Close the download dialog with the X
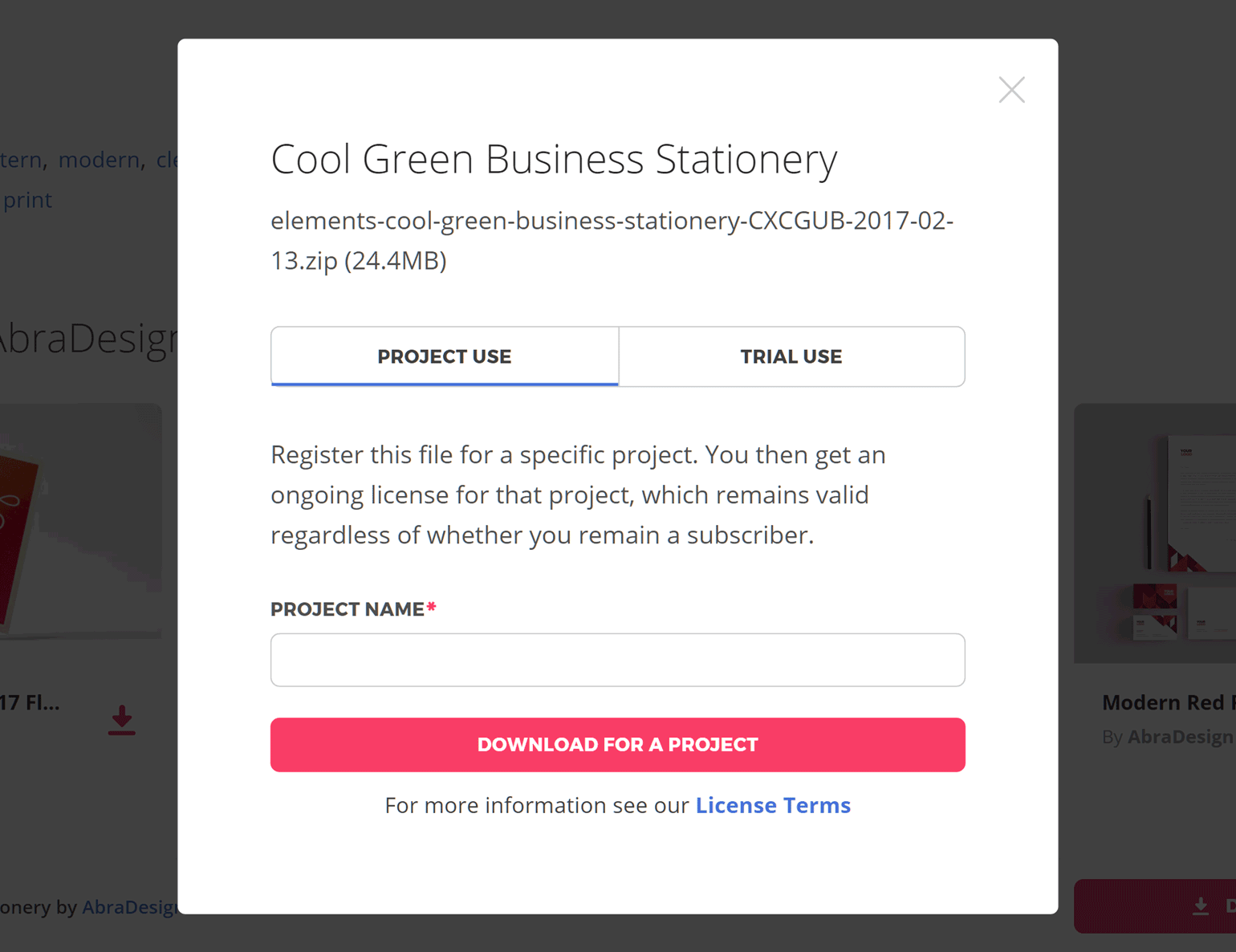Screen dimensions: 1236x952 [1011, 90]
